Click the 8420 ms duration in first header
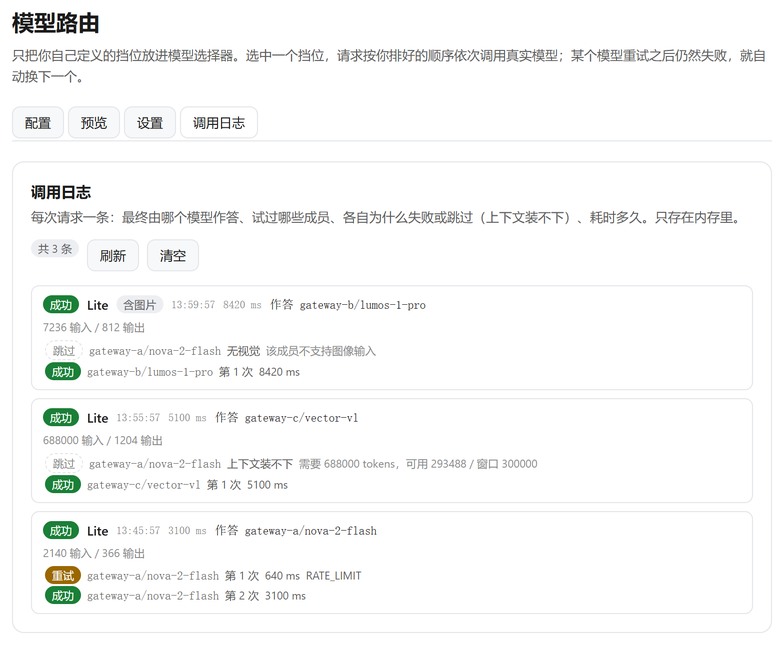 [242, 304]
